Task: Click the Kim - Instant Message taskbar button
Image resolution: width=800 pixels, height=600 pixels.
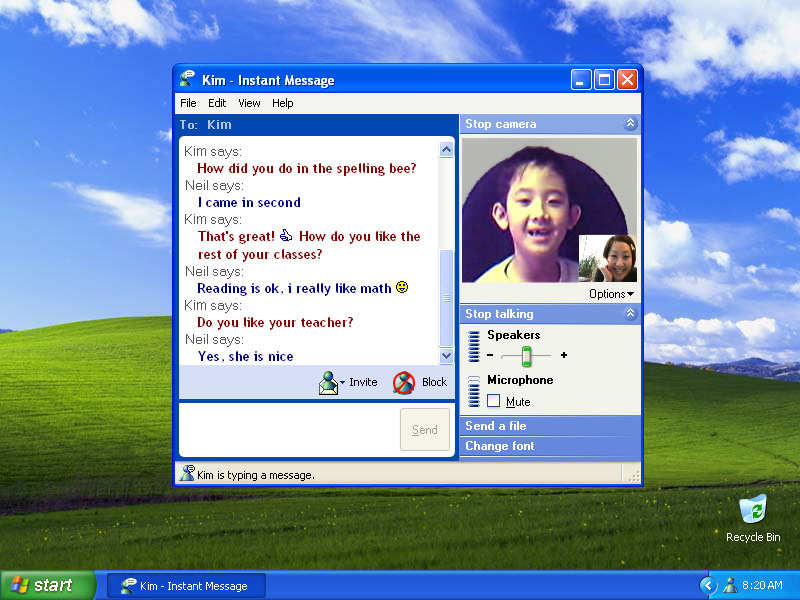Action: (187, 586)
